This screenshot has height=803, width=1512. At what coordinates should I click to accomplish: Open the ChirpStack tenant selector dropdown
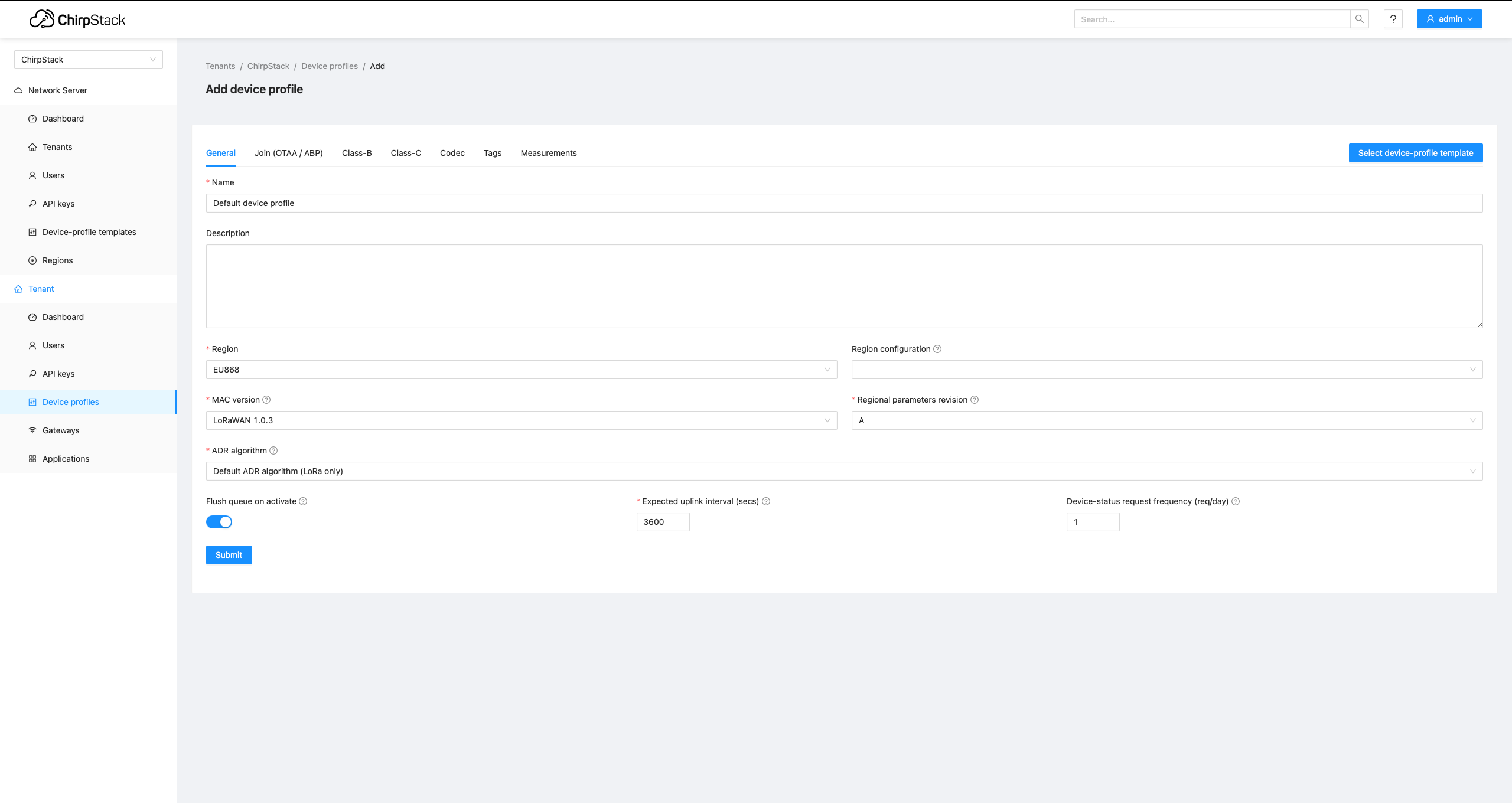pos(89,60)
